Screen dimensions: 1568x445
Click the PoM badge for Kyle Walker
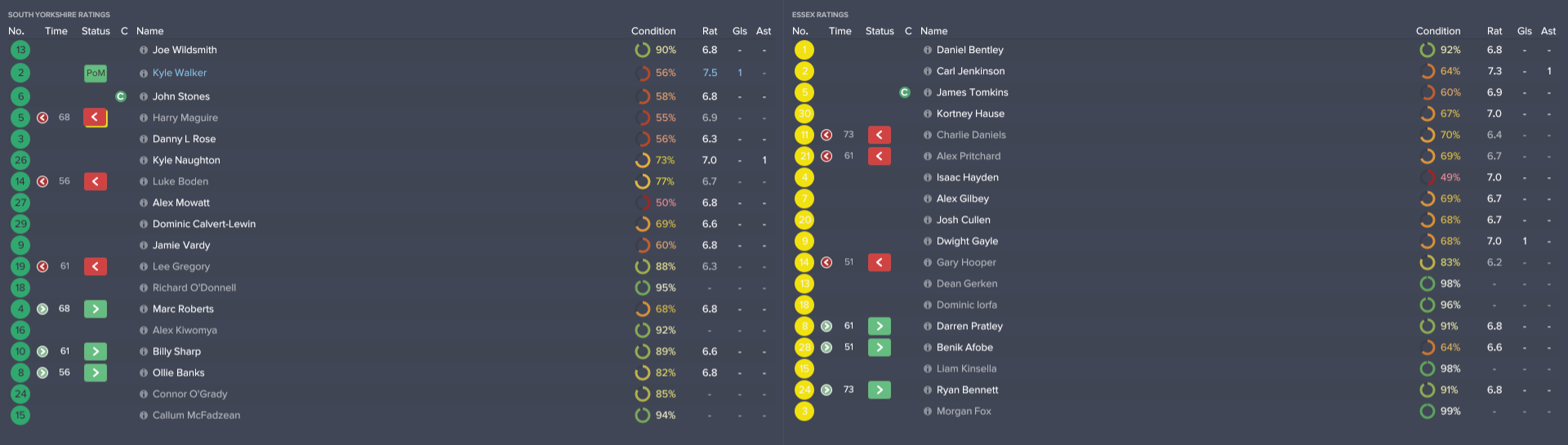point(96,73)
